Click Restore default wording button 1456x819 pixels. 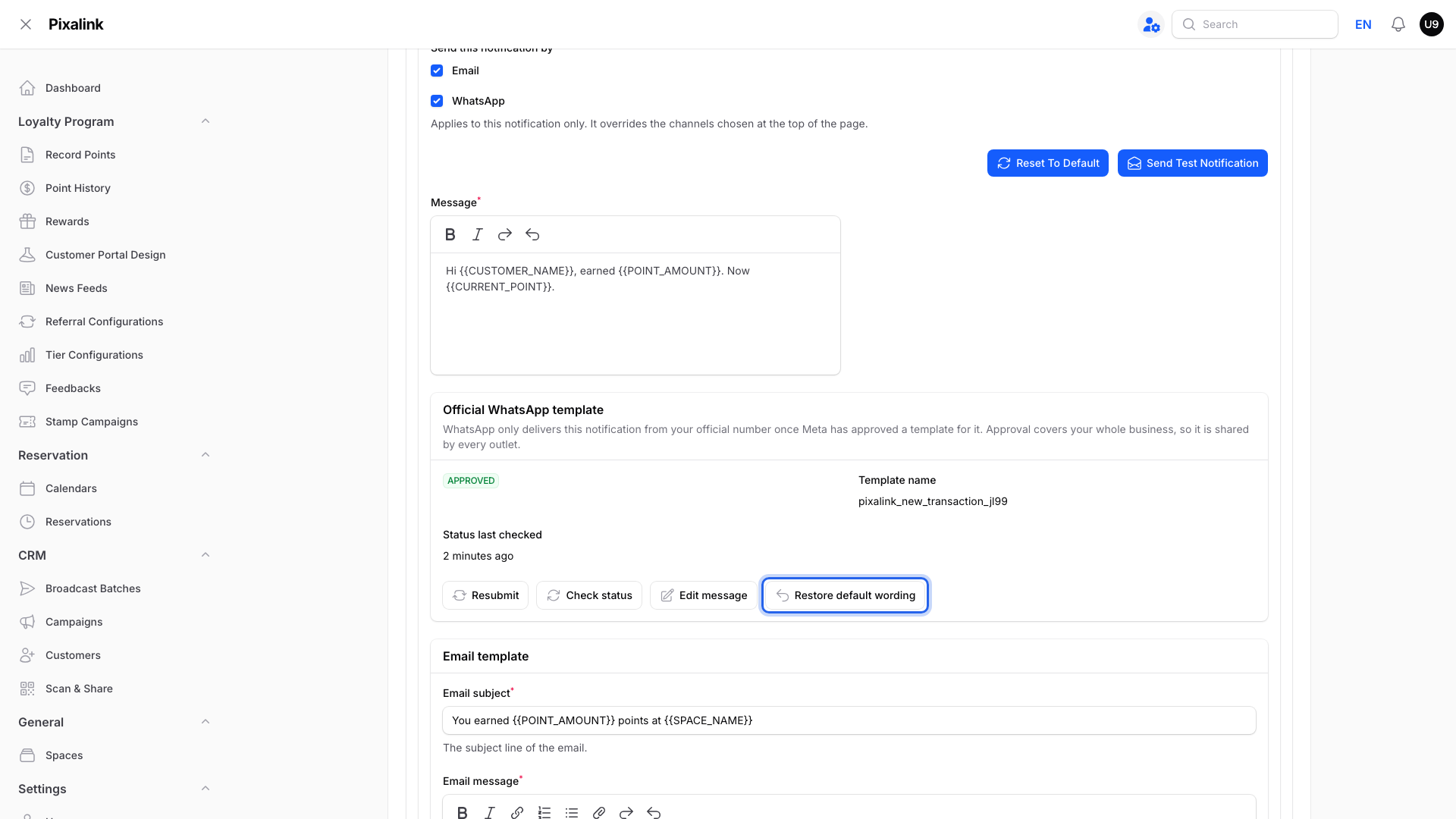(x=846, y=595)
